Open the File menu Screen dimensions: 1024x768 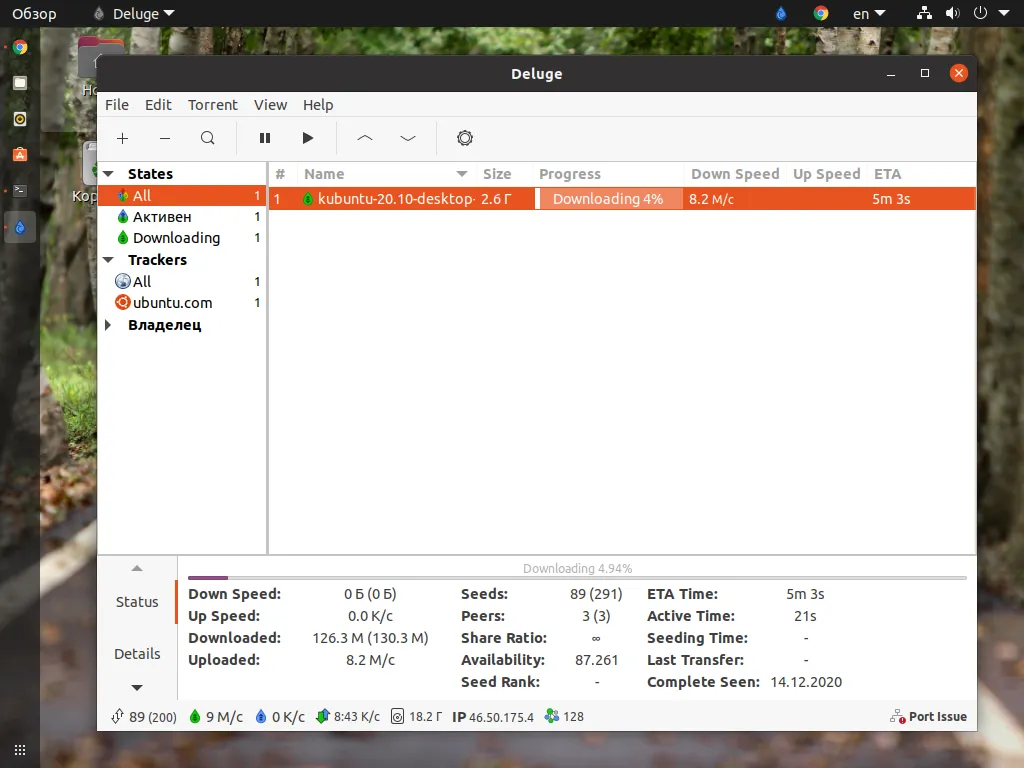117,104
